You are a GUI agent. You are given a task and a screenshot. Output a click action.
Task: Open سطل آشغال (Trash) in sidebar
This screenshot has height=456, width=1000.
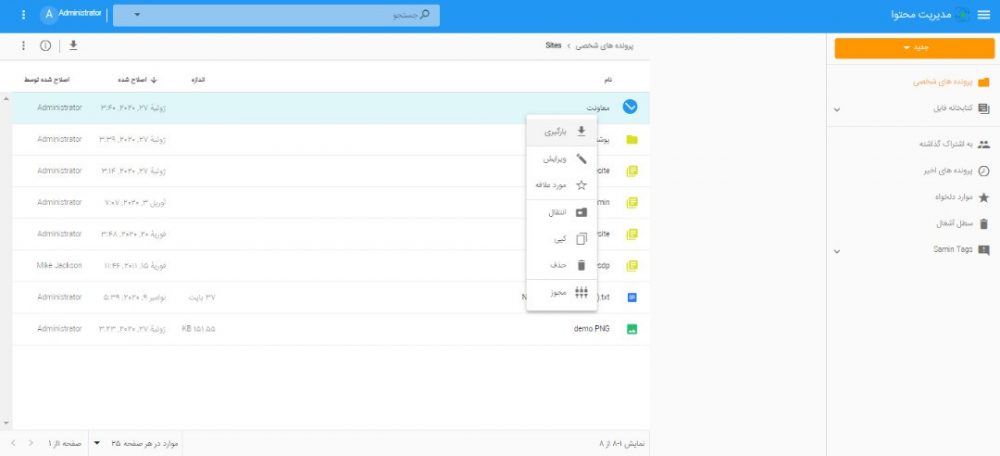tap(983, 224)
